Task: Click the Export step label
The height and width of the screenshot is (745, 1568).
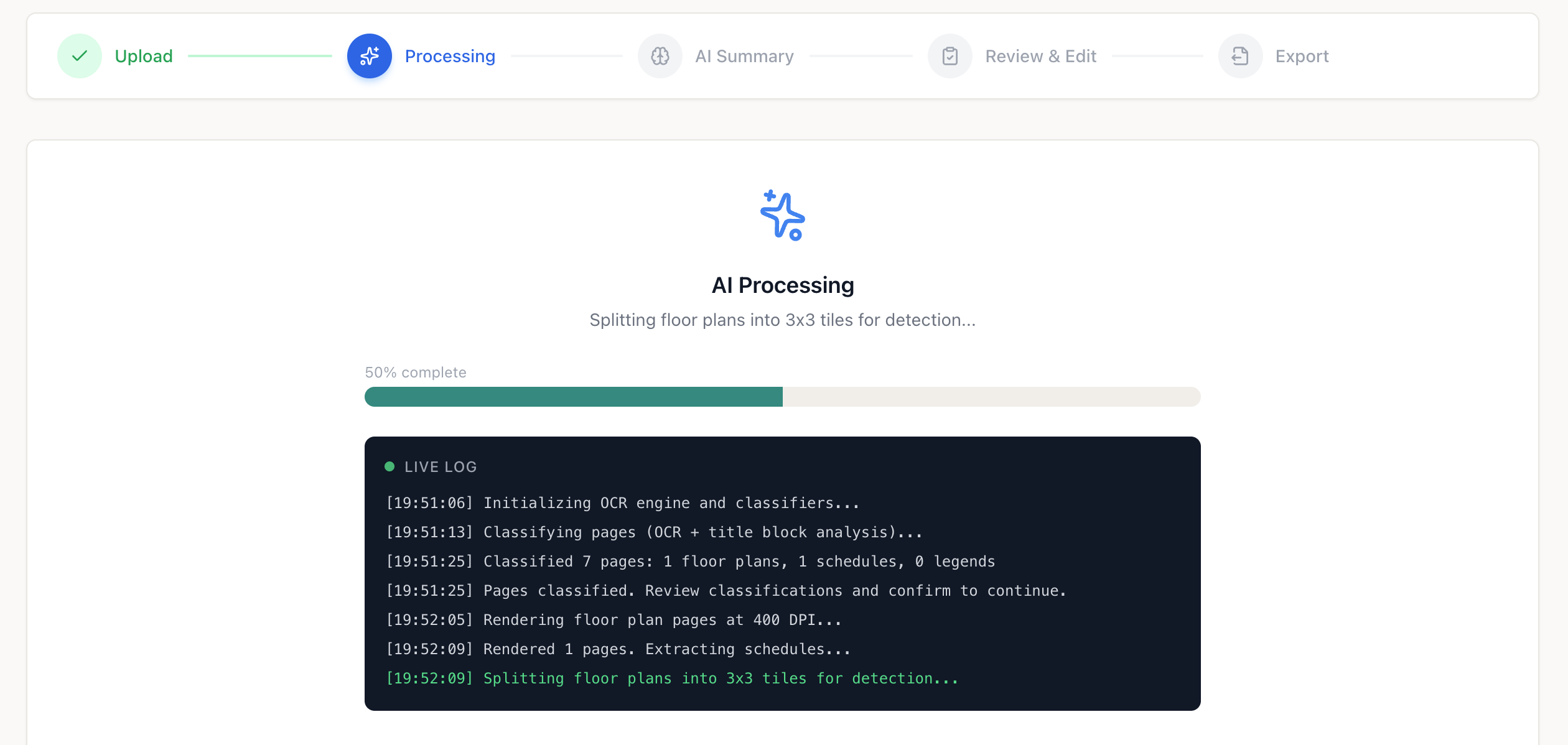Action: tap(1301, 55)
